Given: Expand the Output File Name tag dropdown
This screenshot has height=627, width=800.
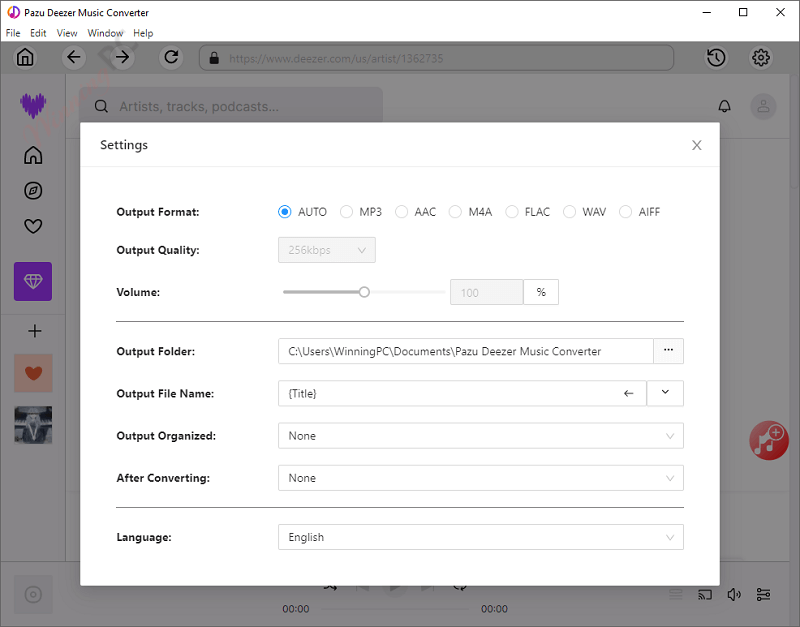Looking at the screenshot, I should 665,393.
